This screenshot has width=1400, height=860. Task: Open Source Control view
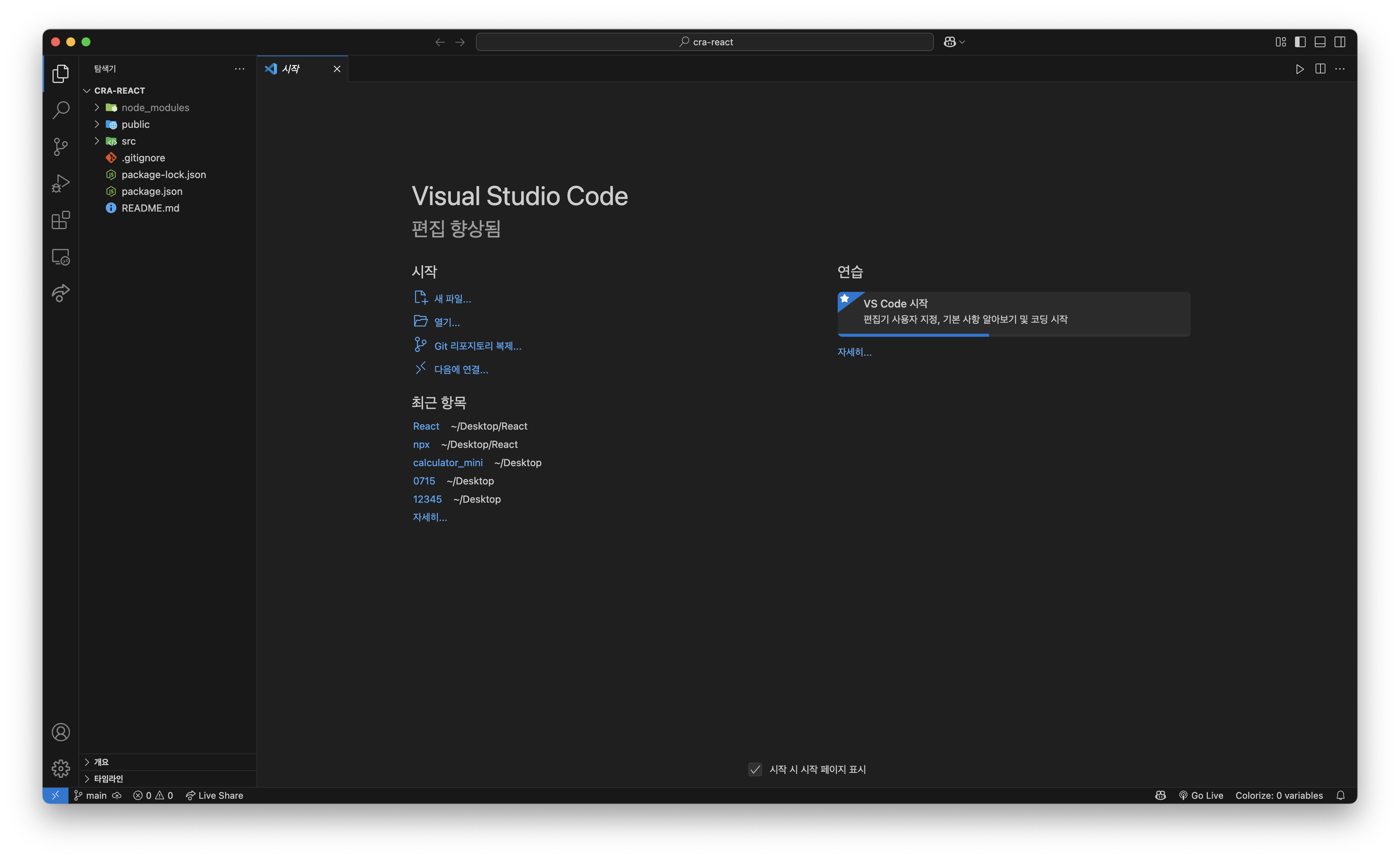pos(61,147)
